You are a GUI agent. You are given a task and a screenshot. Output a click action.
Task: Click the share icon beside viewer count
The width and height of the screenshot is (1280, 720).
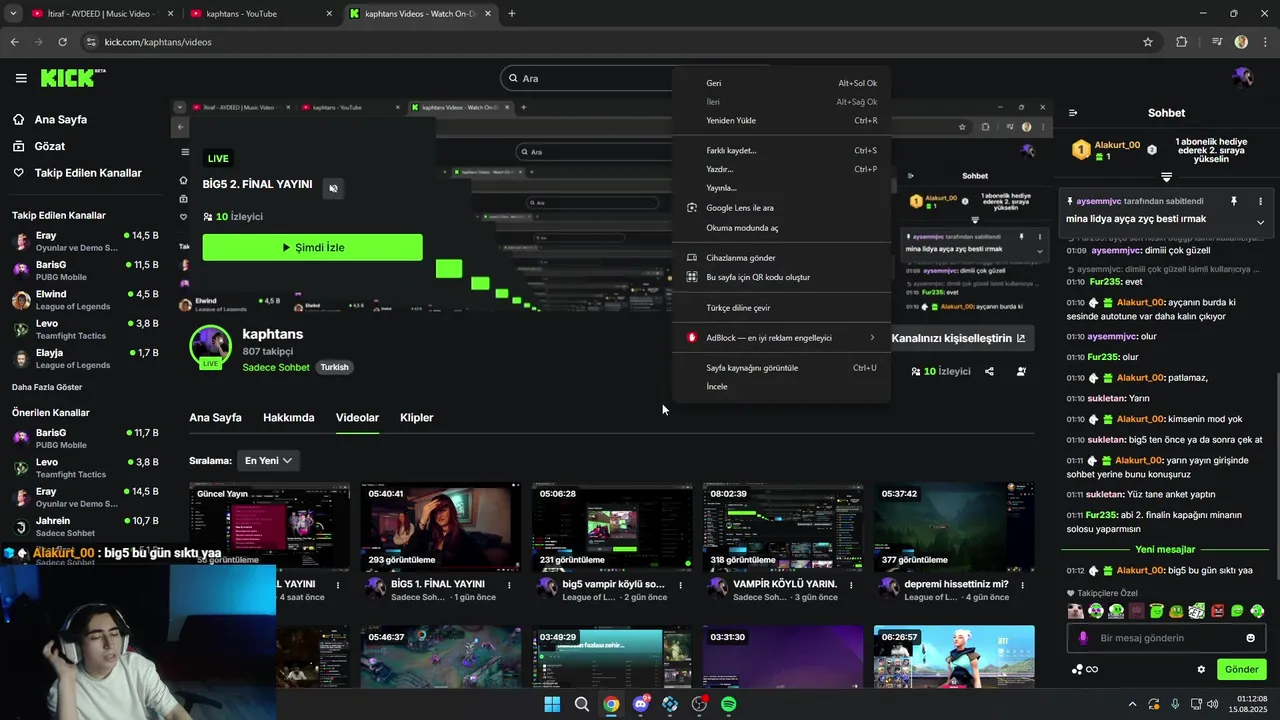point(989,371)
